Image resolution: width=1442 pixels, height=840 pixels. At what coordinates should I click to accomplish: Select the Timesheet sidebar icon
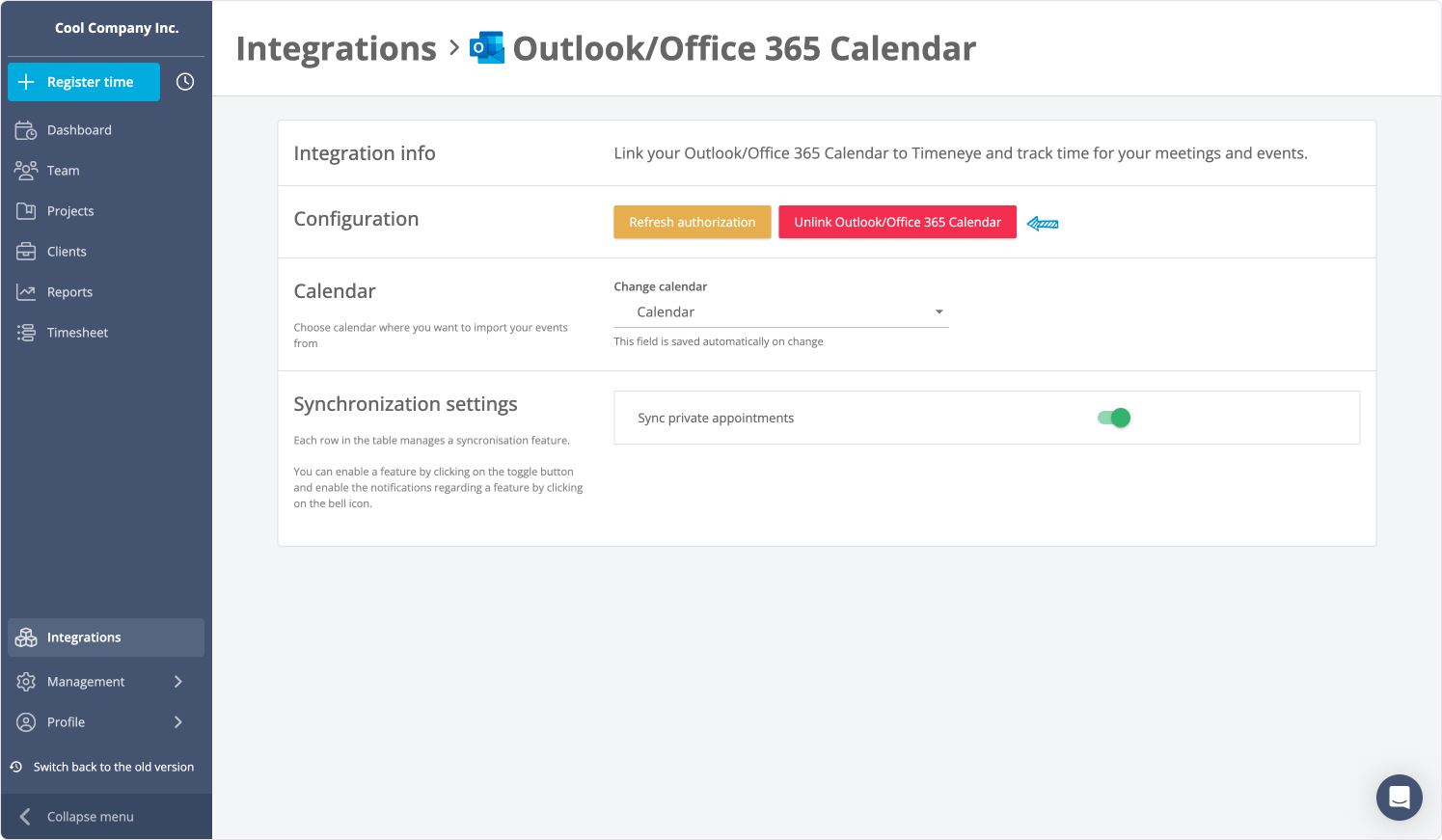(x=27, y=332)
